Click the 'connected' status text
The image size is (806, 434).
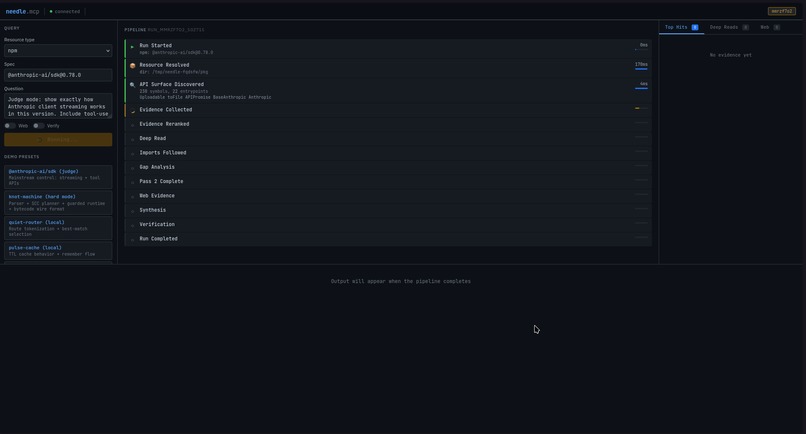point(67,11)
